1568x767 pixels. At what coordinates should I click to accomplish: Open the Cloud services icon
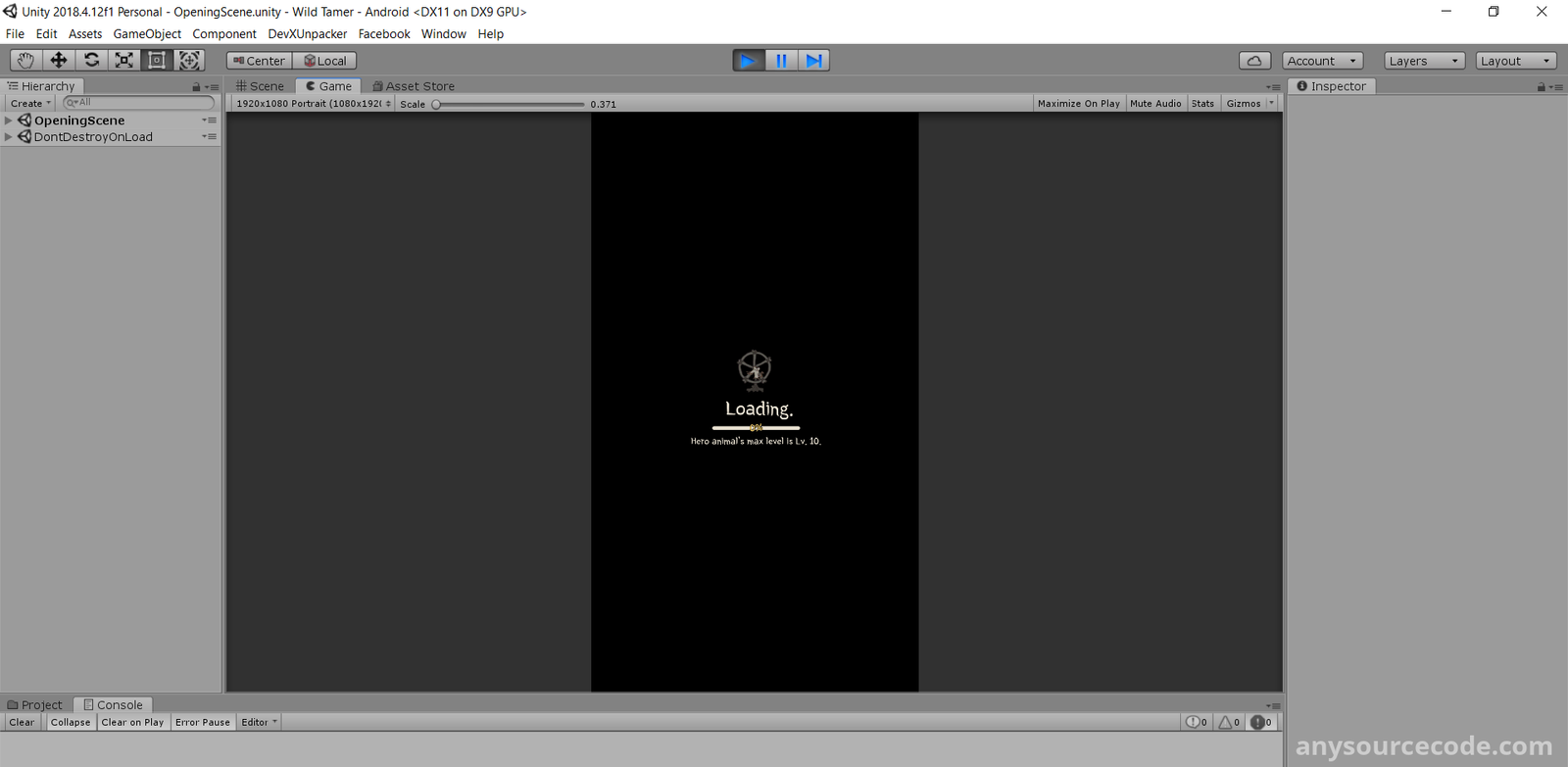[1254, 61]
